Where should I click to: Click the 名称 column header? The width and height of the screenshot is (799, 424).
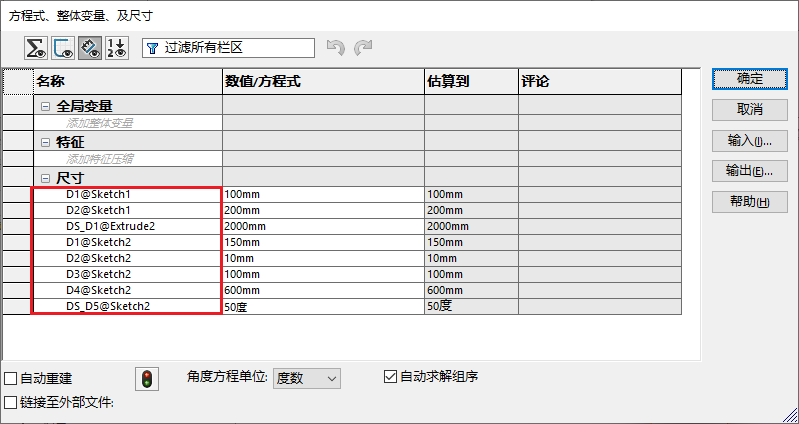[x=128, y=82]
